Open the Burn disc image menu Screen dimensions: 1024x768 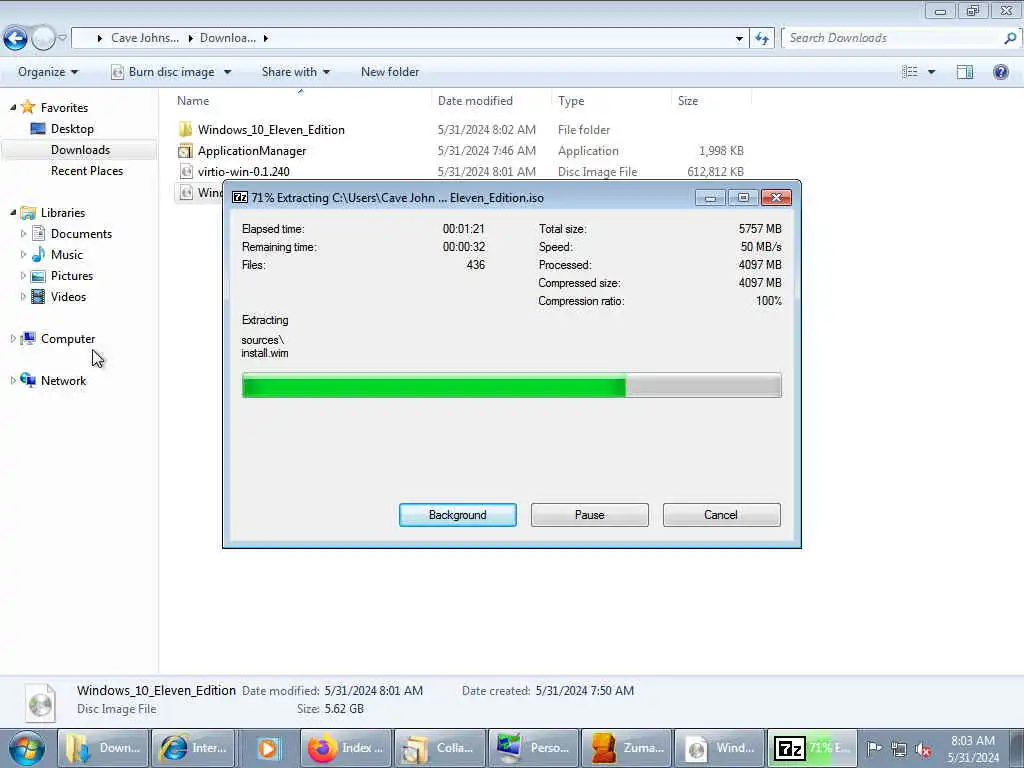coord(171,72)
